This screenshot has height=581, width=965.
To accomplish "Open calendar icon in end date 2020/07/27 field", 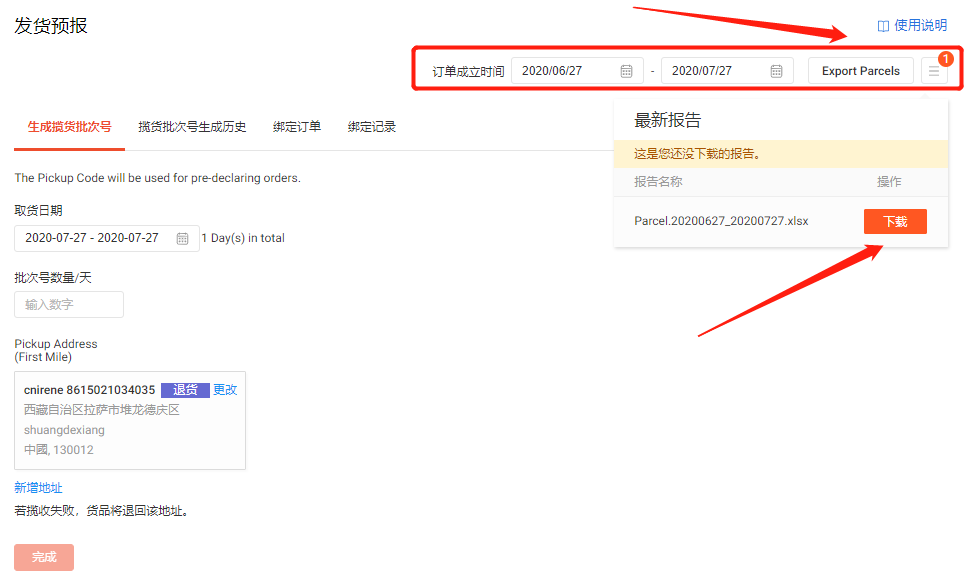I will [x=776, y=71].
